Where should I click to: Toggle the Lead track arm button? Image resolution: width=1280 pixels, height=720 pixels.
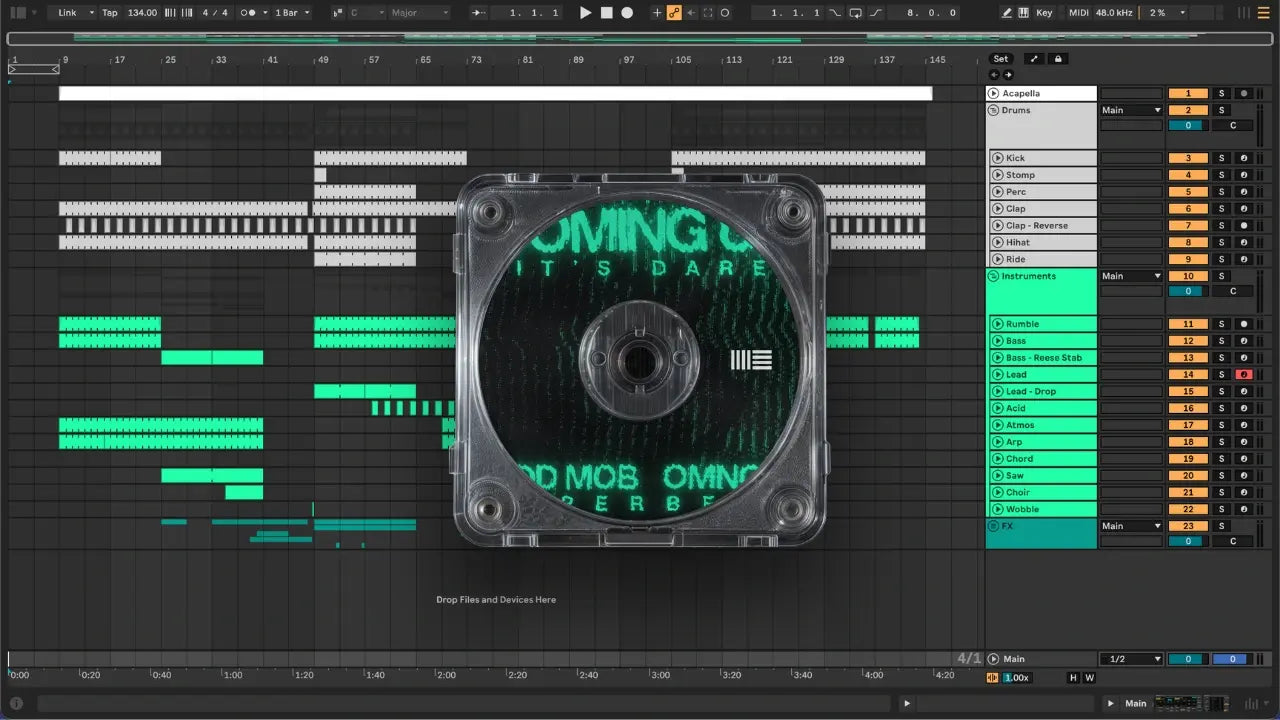(x=1244, y=374)
